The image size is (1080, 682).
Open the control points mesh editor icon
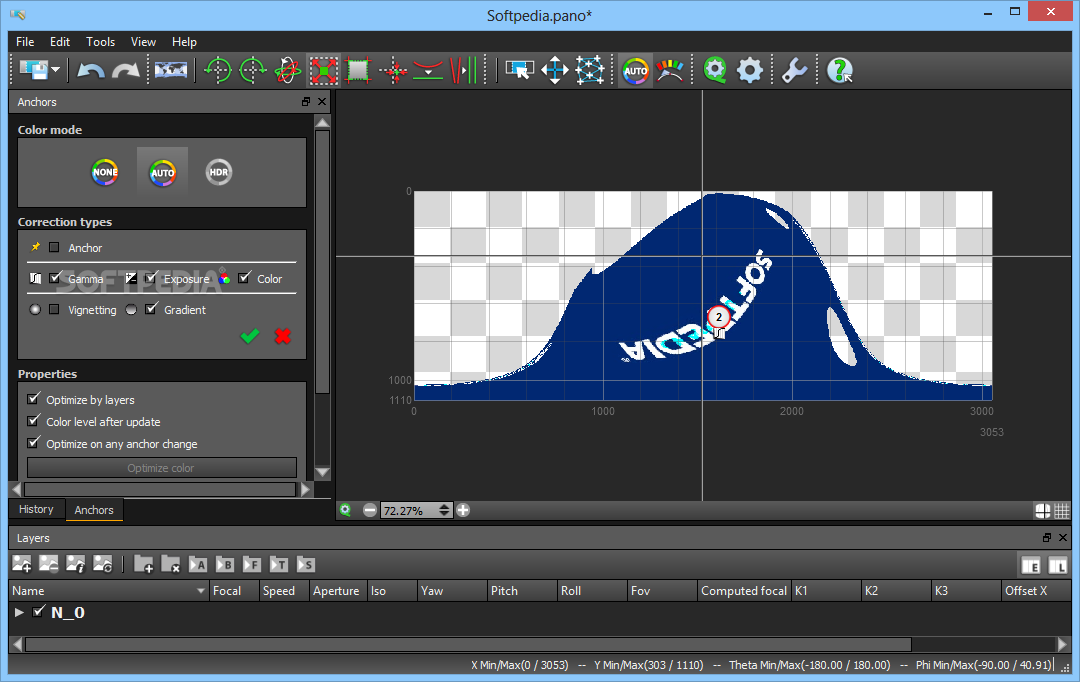[590, 70]
